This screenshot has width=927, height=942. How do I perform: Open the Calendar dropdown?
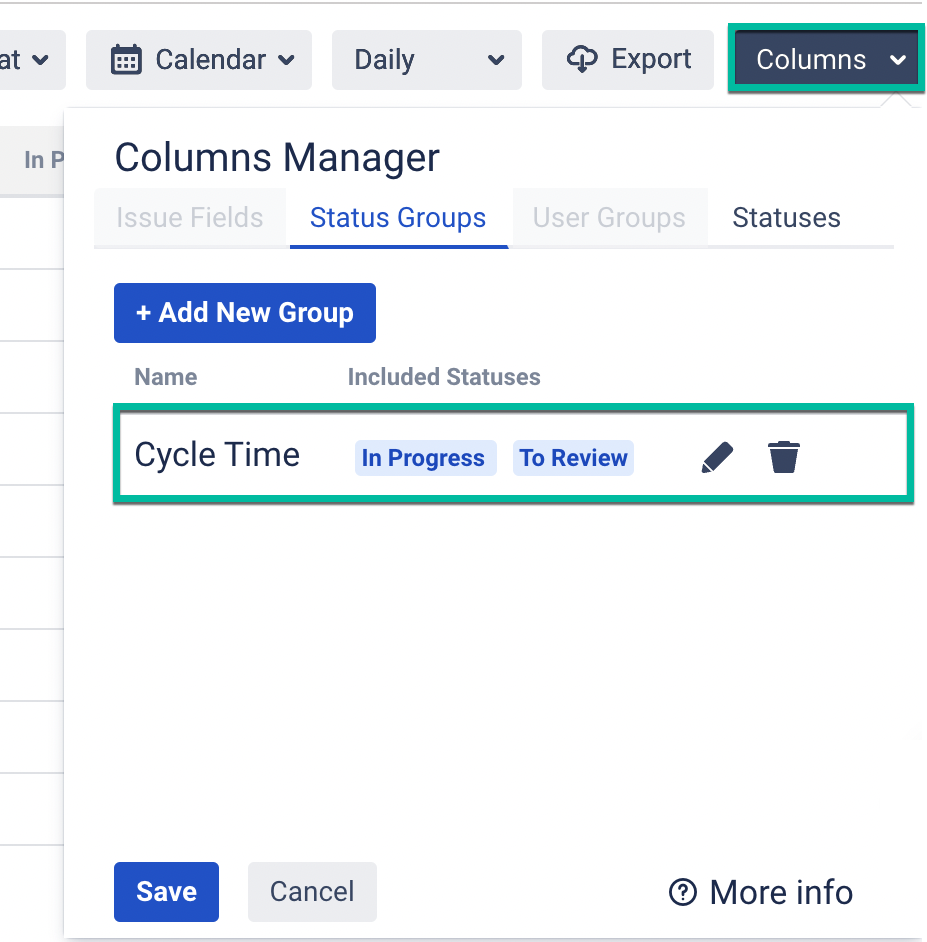pos(198,59)
